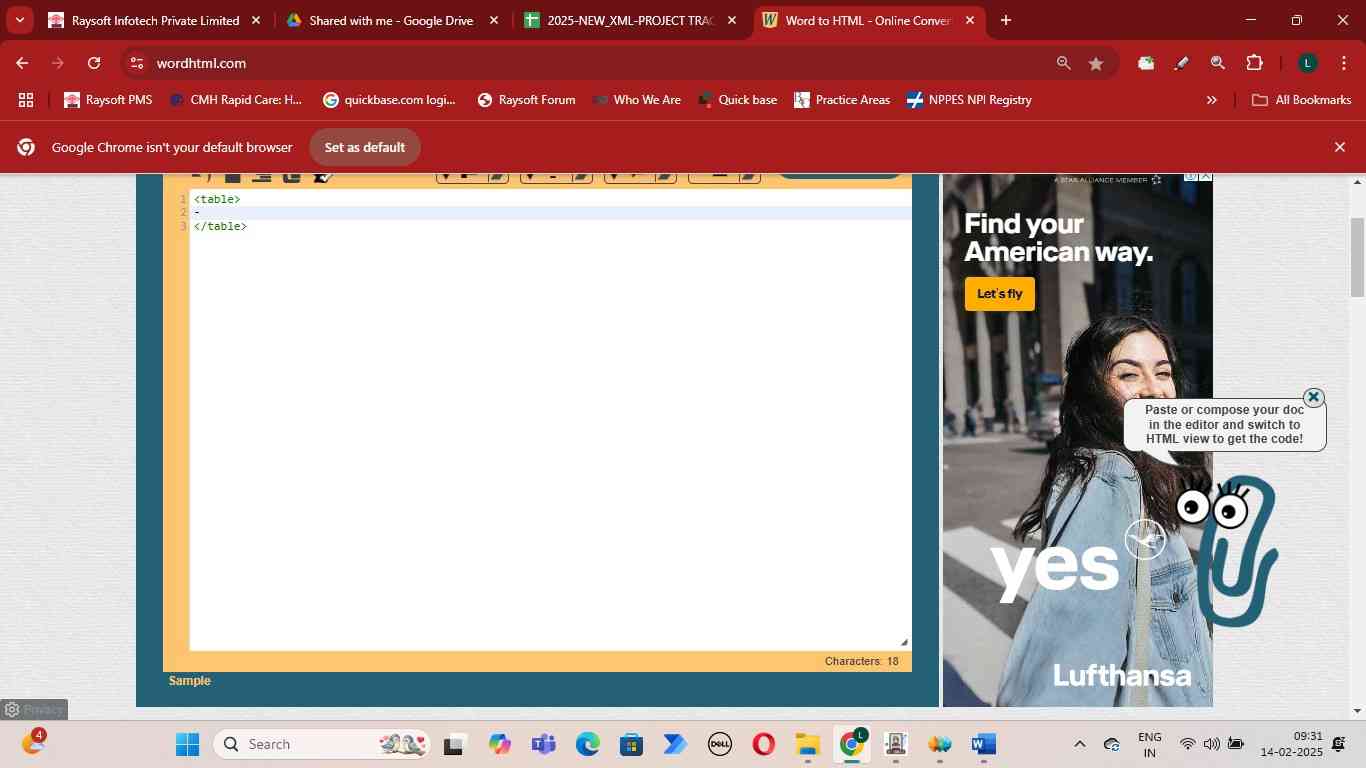Open Microsoft Teams from taskbar
This screenshot has width=1366, height=768.
click(543, 744)
